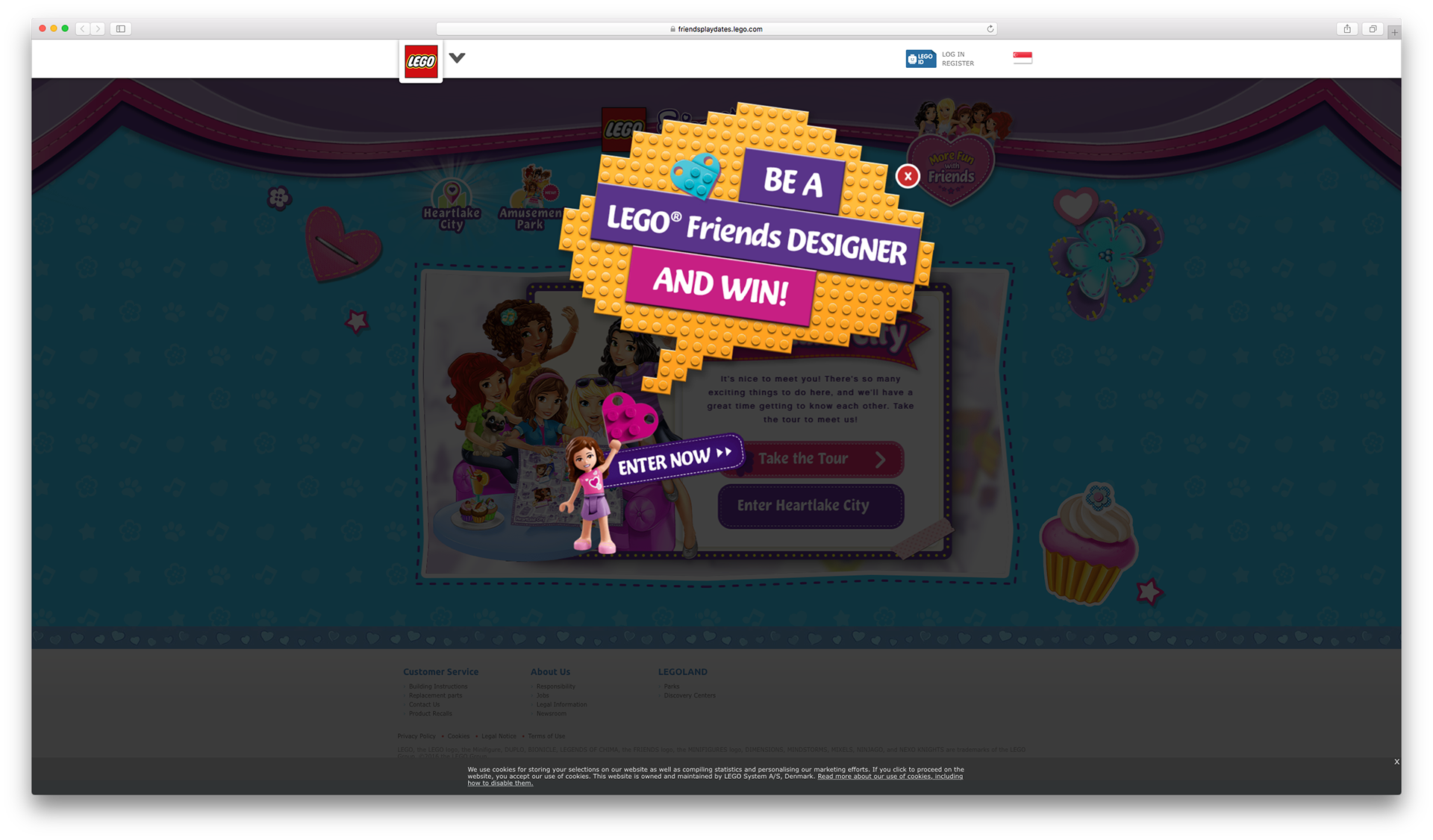Open the Jobs footer link

[x=543, y=695]
